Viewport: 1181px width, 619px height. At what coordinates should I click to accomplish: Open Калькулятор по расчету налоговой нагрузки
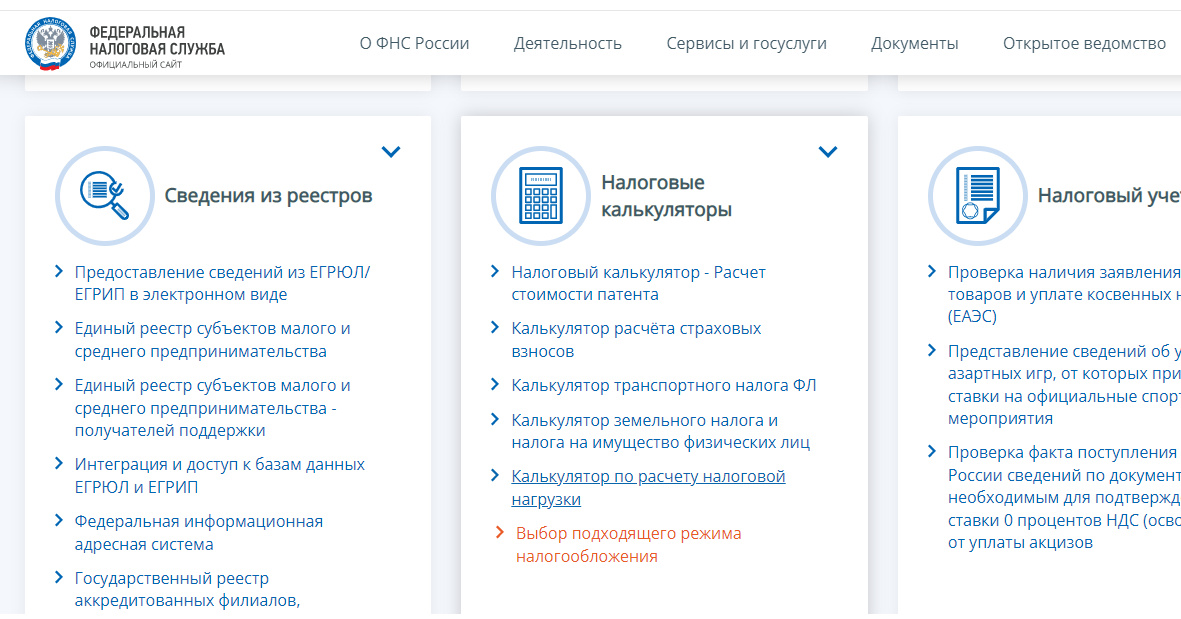[x=648, y=487]
